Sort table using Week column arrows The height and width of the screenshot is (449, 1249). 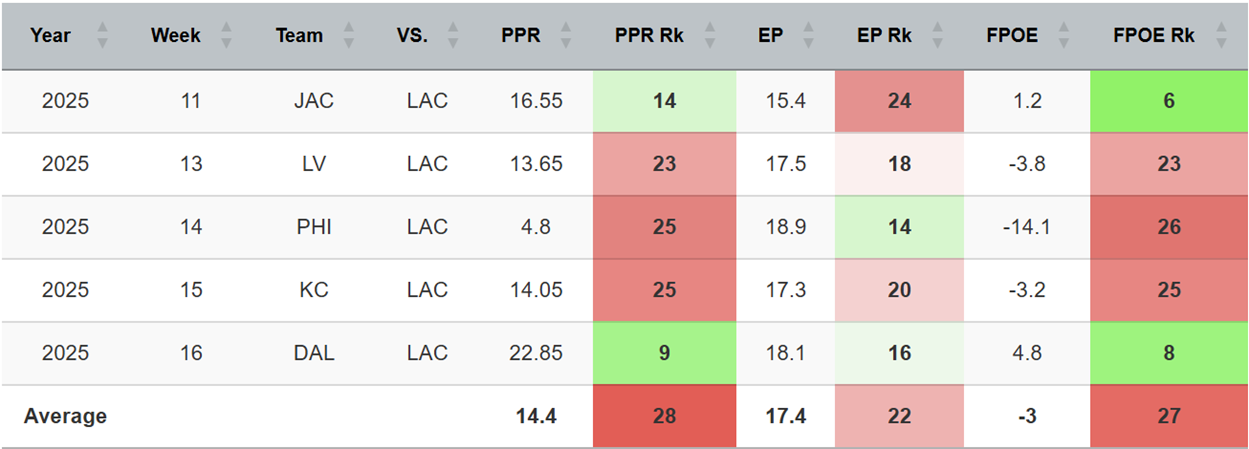coord(226,36)
